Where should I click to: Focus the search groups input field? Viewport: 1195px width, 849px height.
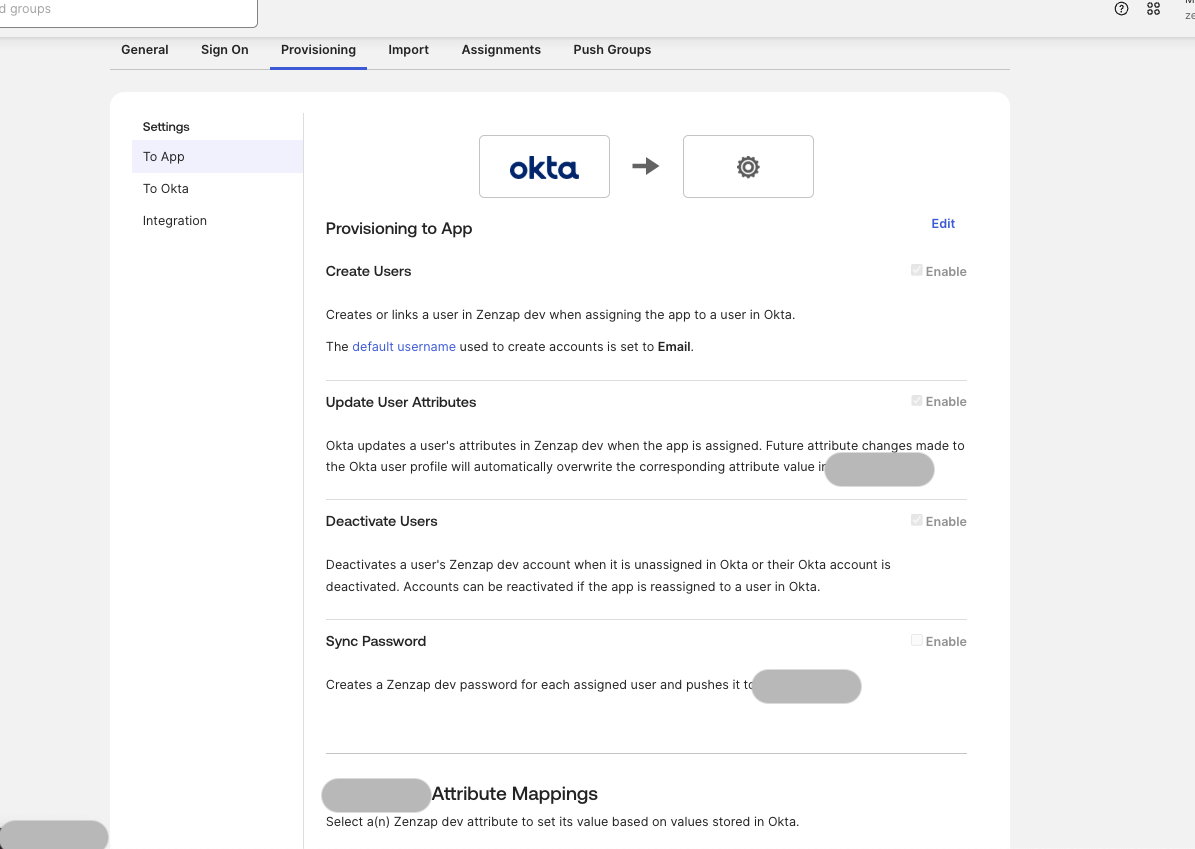click(129, 11)
